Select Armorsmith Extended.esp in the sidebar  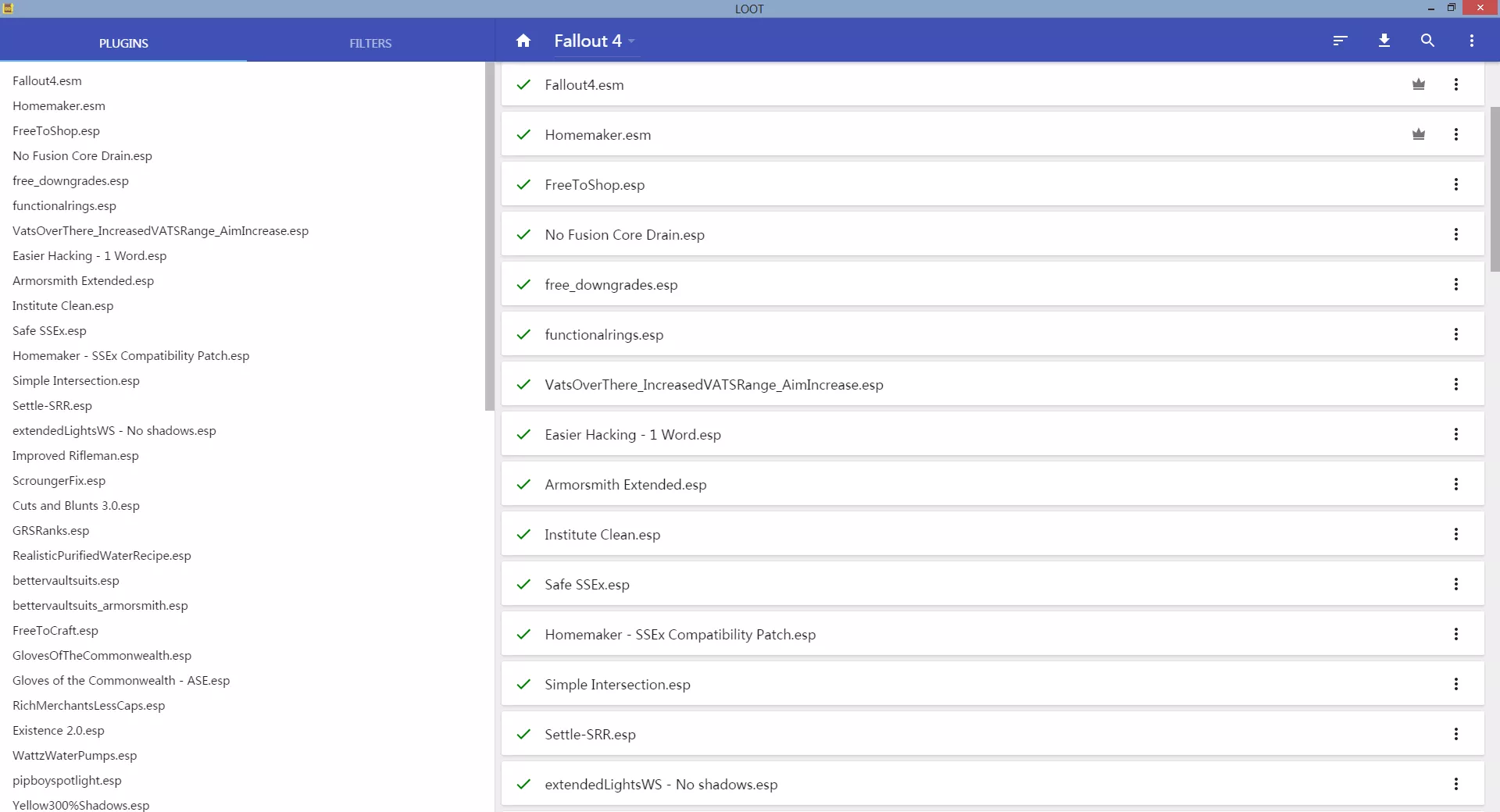[83, 280]
